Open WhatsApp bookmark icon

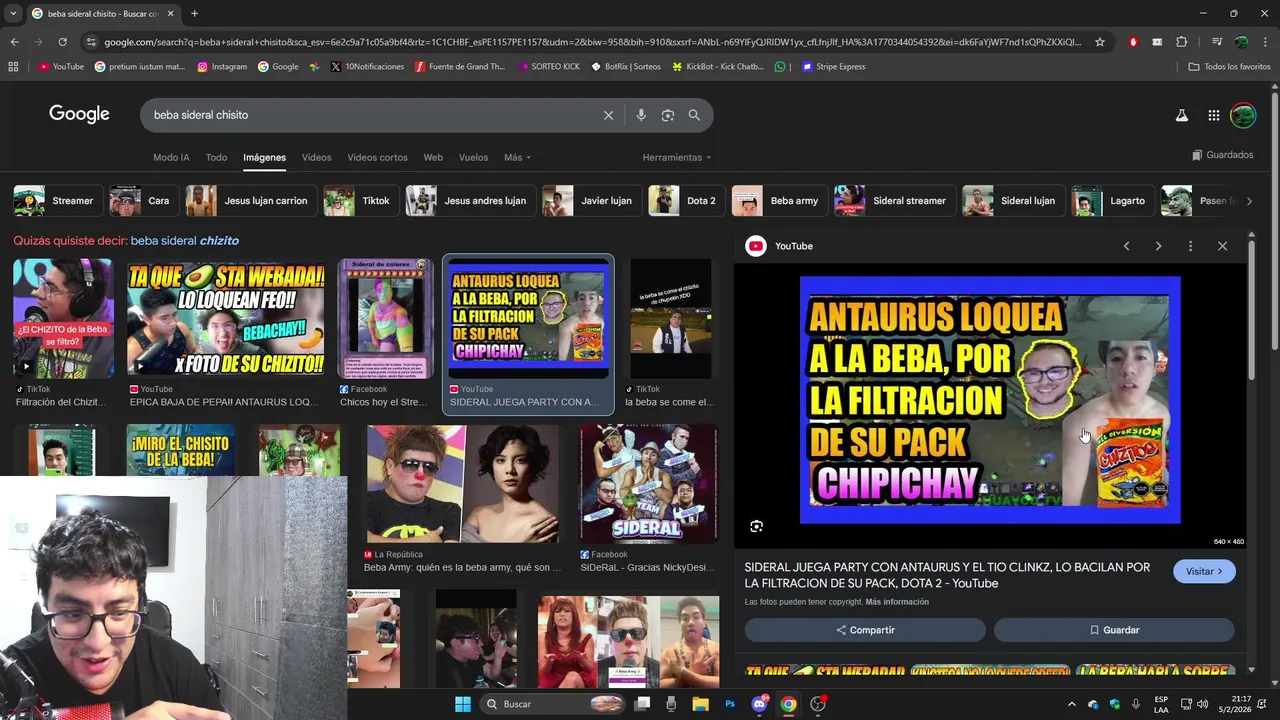point(780,67)
